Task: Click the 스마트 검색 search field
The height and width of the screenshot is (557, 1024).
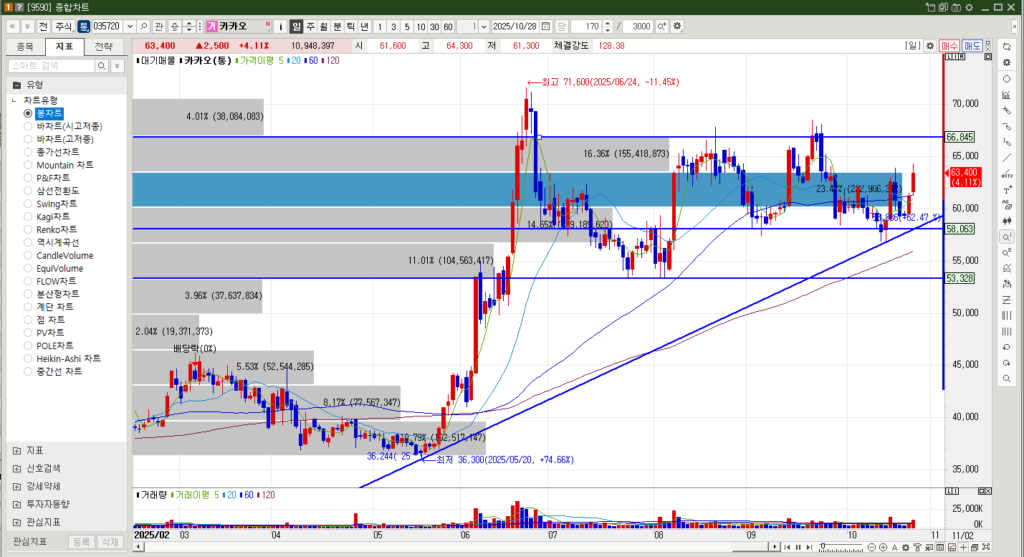Action: [50, 65]
